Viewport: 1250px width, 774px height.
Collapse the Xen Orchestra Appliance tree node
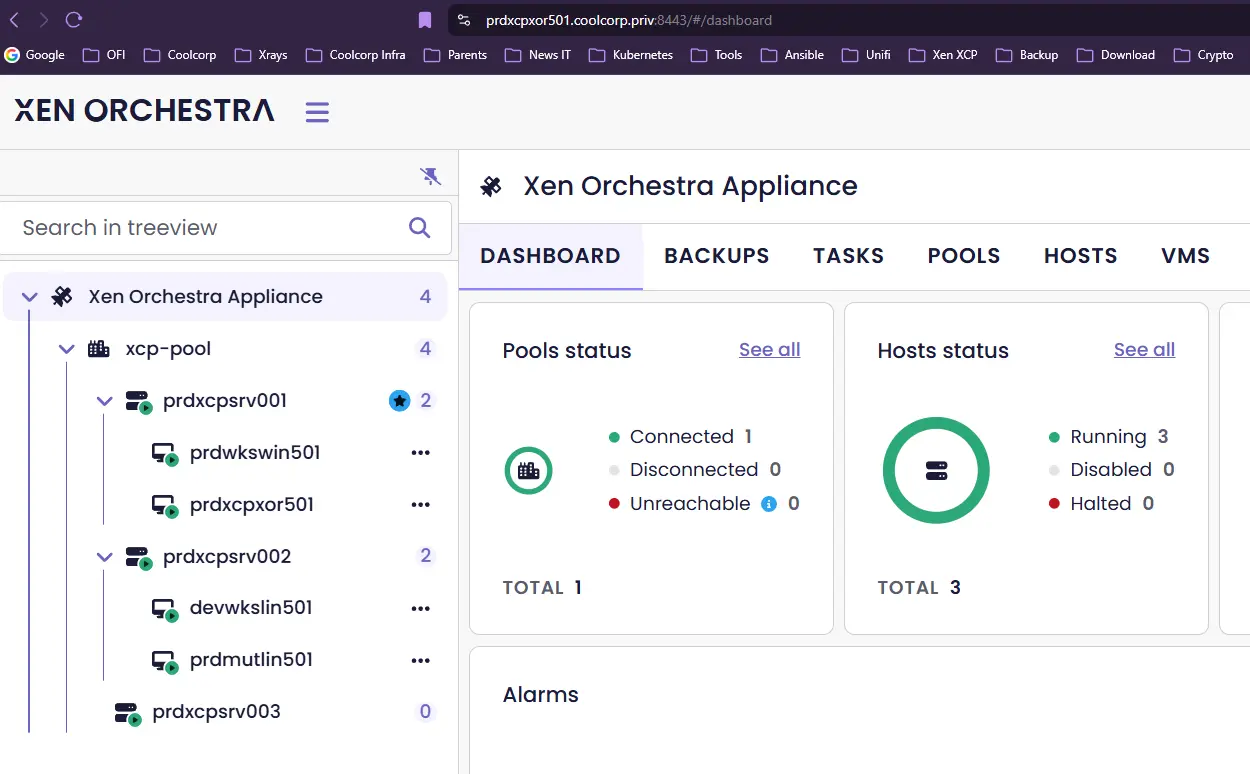click(x=30, y=297)
